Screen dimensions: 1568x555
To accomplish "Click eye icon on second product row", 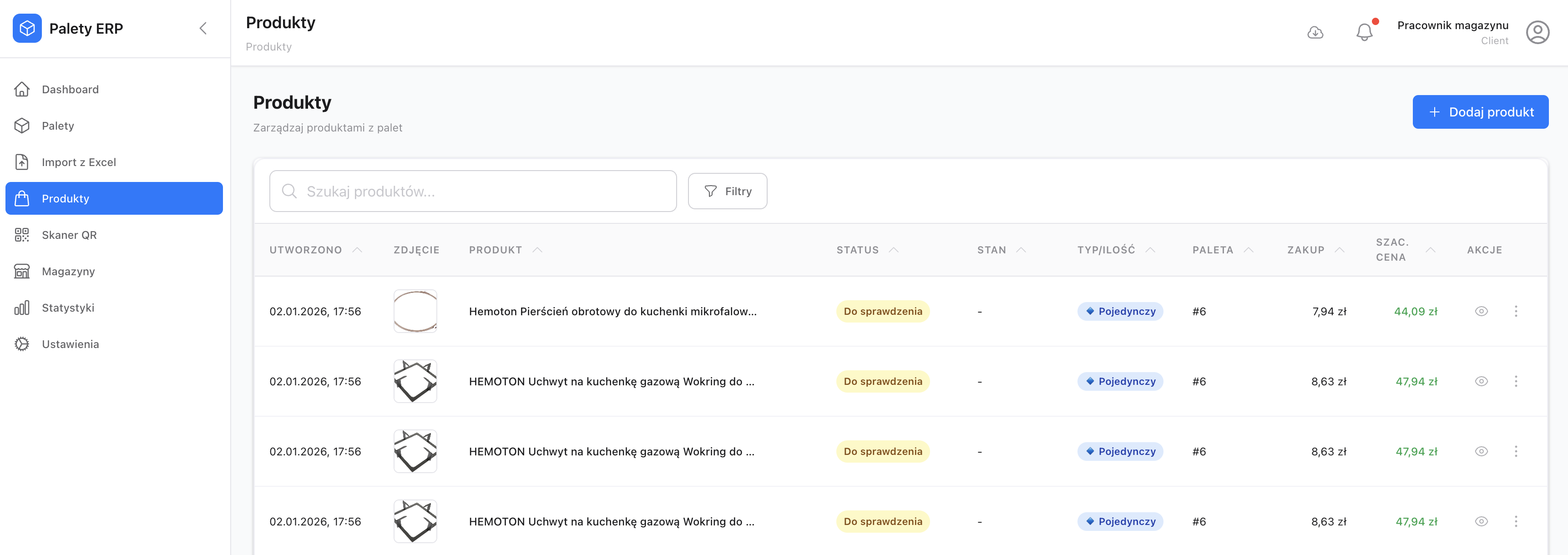I will (x=1481, y=382).
